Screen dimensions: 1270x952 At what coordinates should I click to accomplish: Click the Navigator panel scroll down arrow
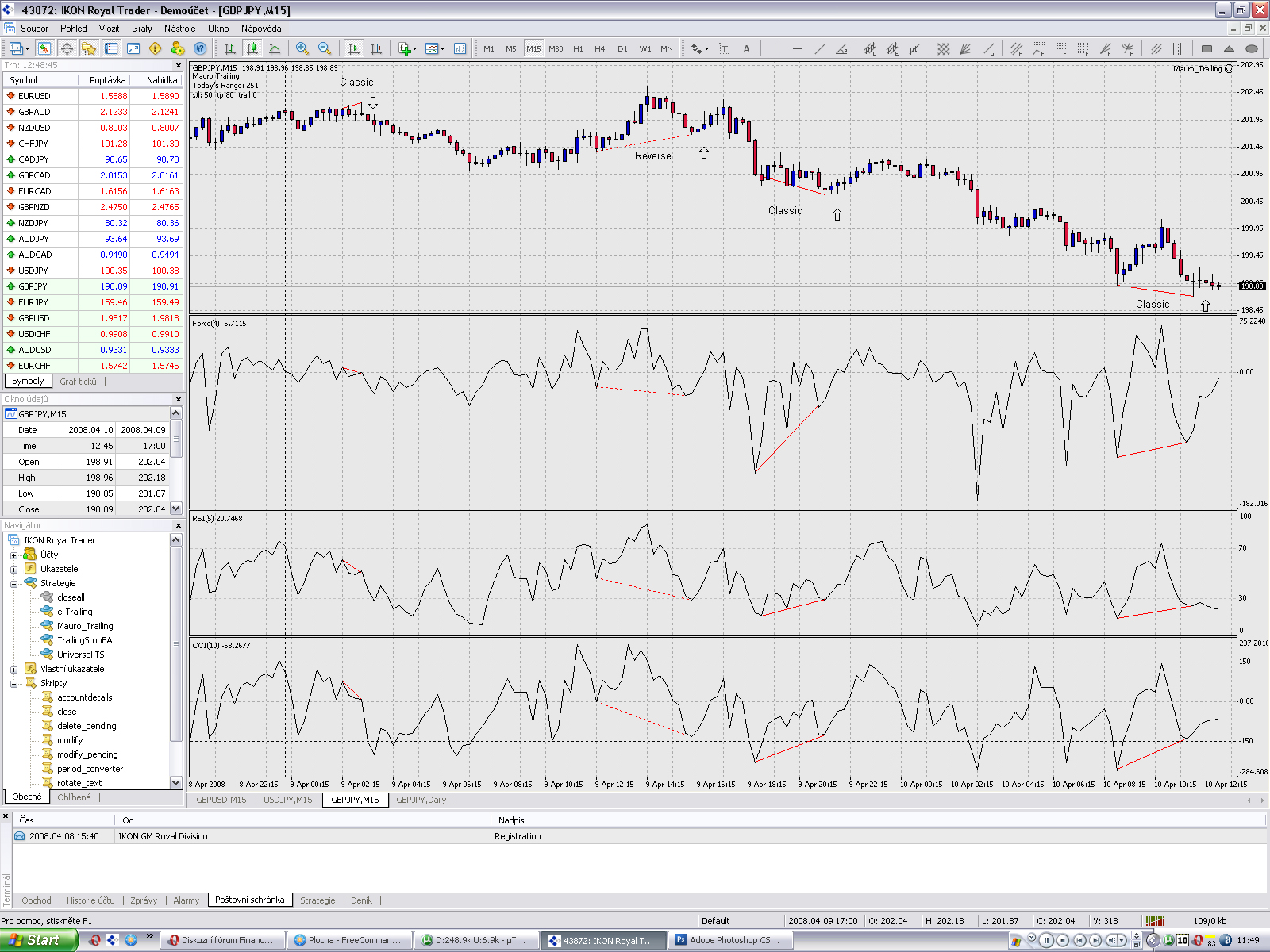pos(176,783)
